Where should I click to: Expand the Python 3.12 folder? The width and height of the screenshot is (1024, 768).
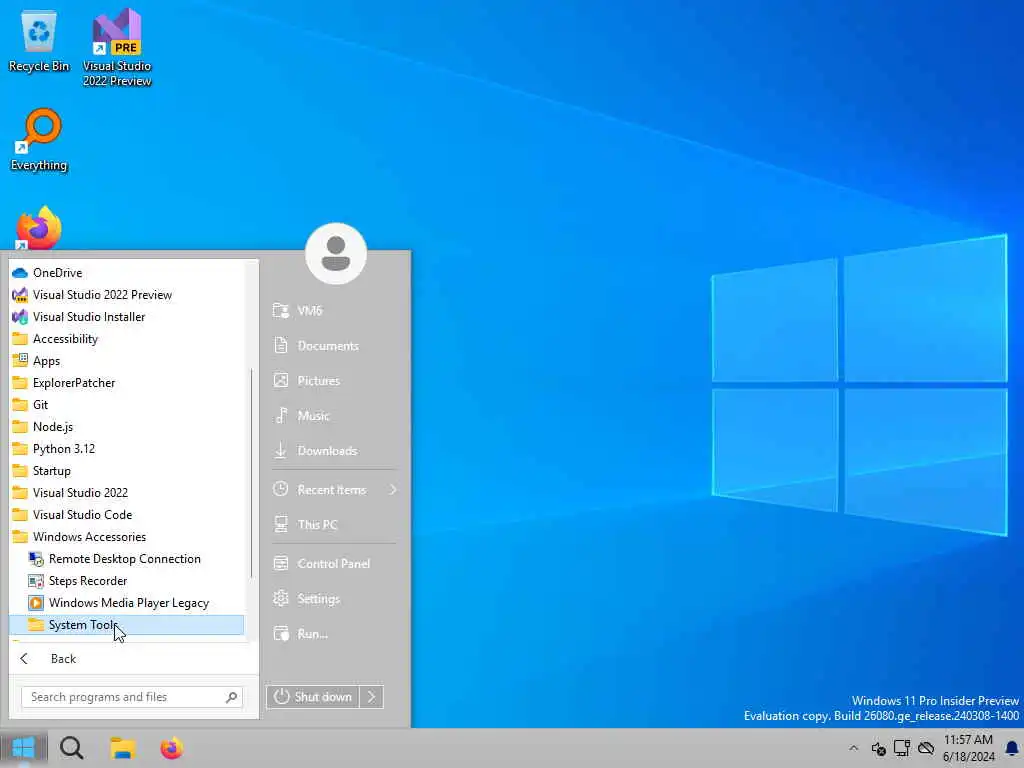click(127, 449)
